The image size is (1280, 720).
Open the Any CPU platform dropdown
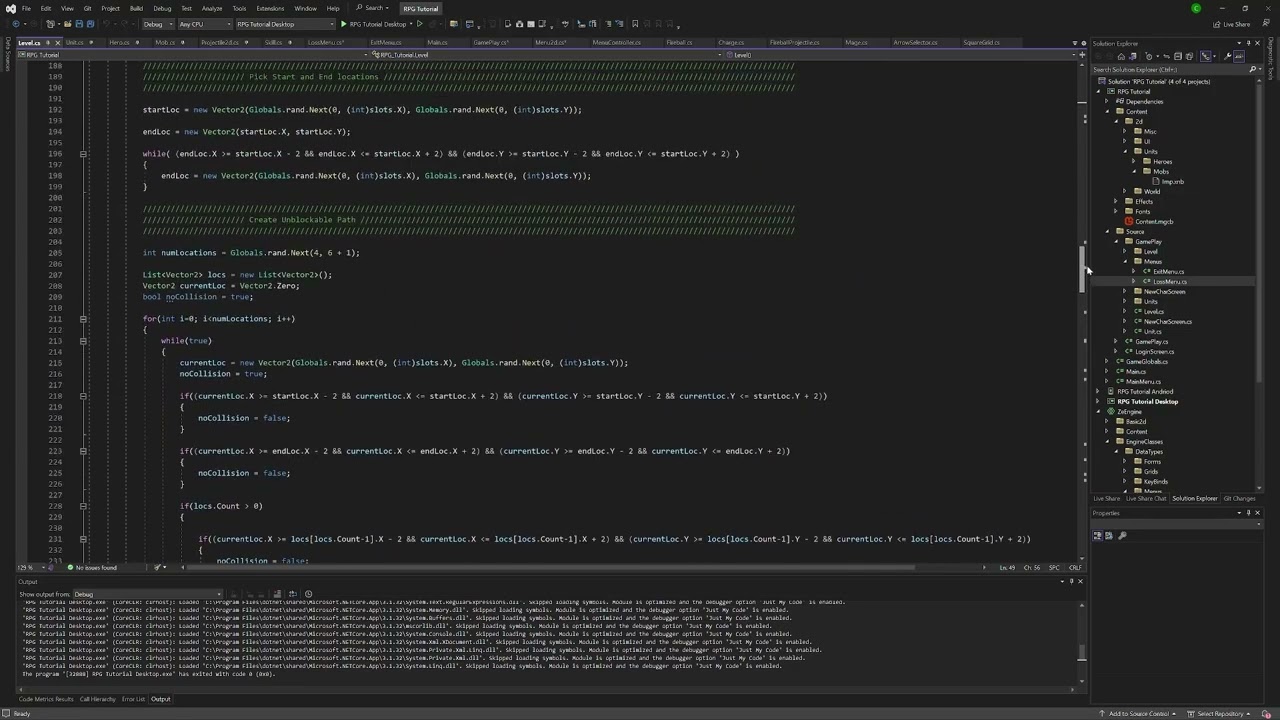[x=203, y=24]
